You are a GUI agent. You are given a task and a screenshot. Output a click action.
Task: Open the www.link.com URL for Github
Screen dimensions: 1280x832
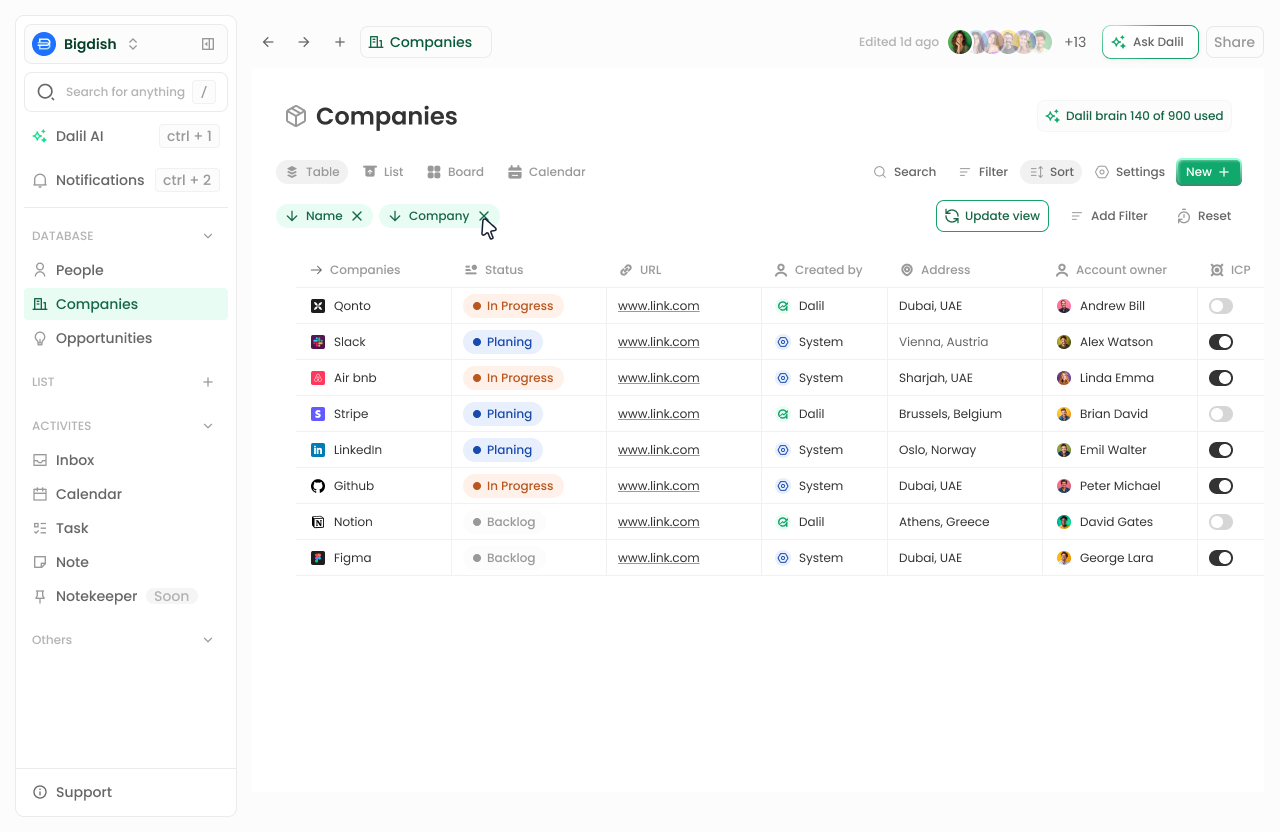658,486
